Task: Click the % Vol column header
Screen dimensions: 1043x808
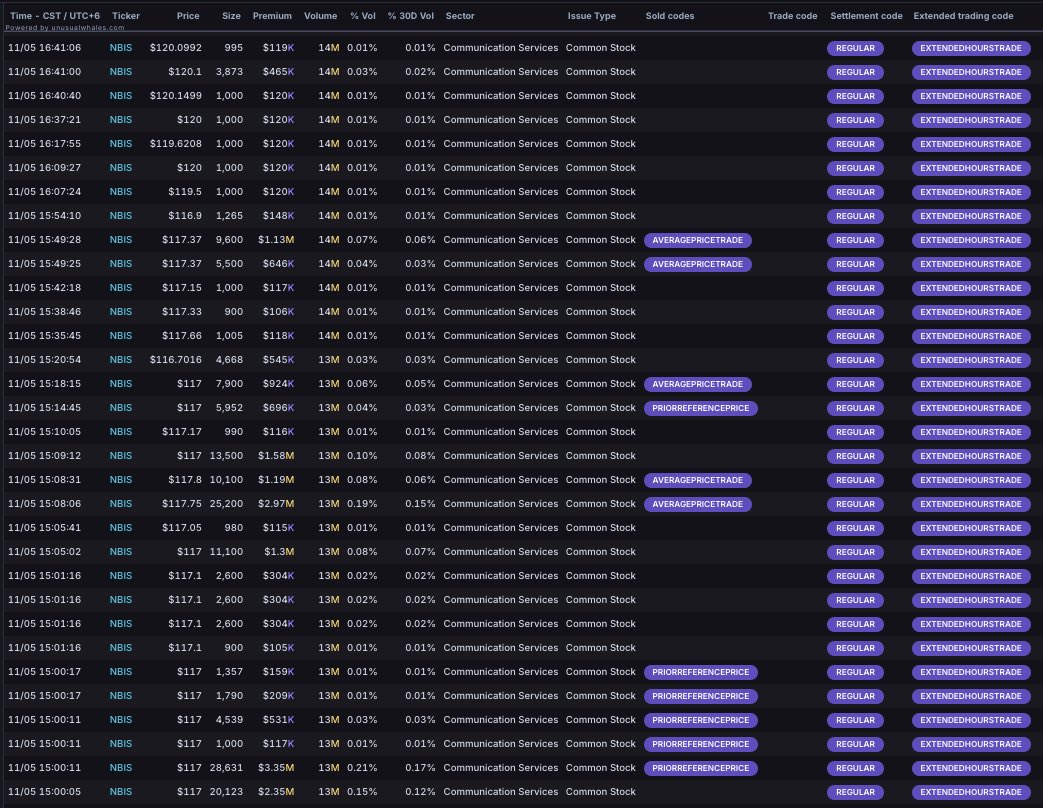Action: coord(363,16)
